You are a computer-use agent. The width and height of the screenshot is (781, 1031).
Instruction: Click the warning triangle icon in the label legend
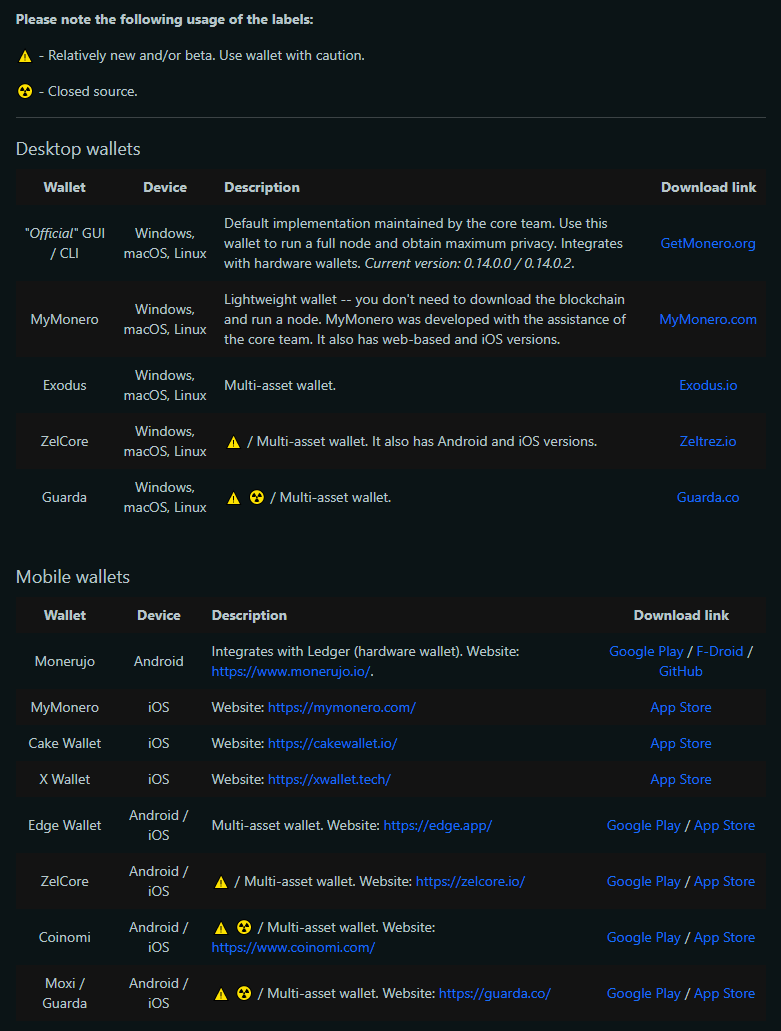click(25, 57)
